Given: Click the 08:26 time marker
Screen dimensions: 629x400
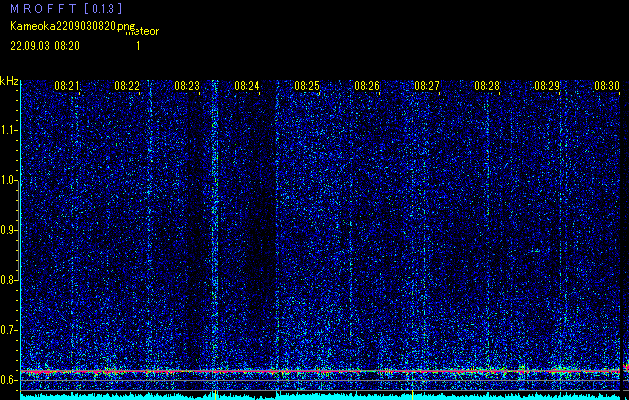Looking at the screenshot, I should point(367,85).
